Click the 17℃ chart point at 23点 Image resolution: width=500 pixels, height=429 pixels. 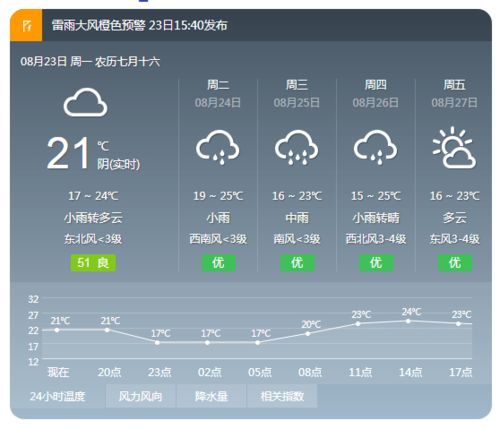tap(157, 342)
